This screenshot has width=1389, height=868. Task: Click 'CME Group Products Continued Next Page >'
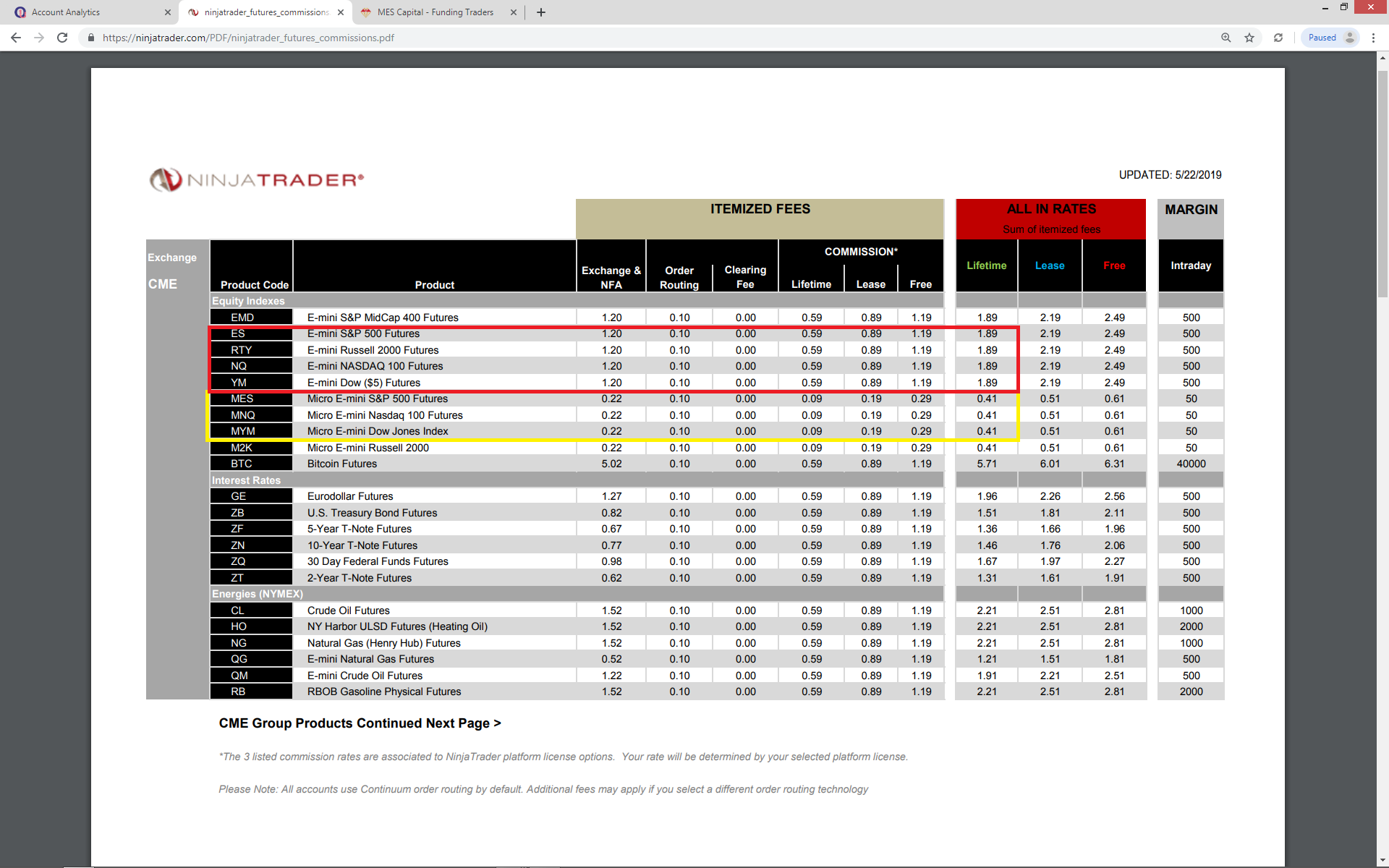(x=360, y=723)
